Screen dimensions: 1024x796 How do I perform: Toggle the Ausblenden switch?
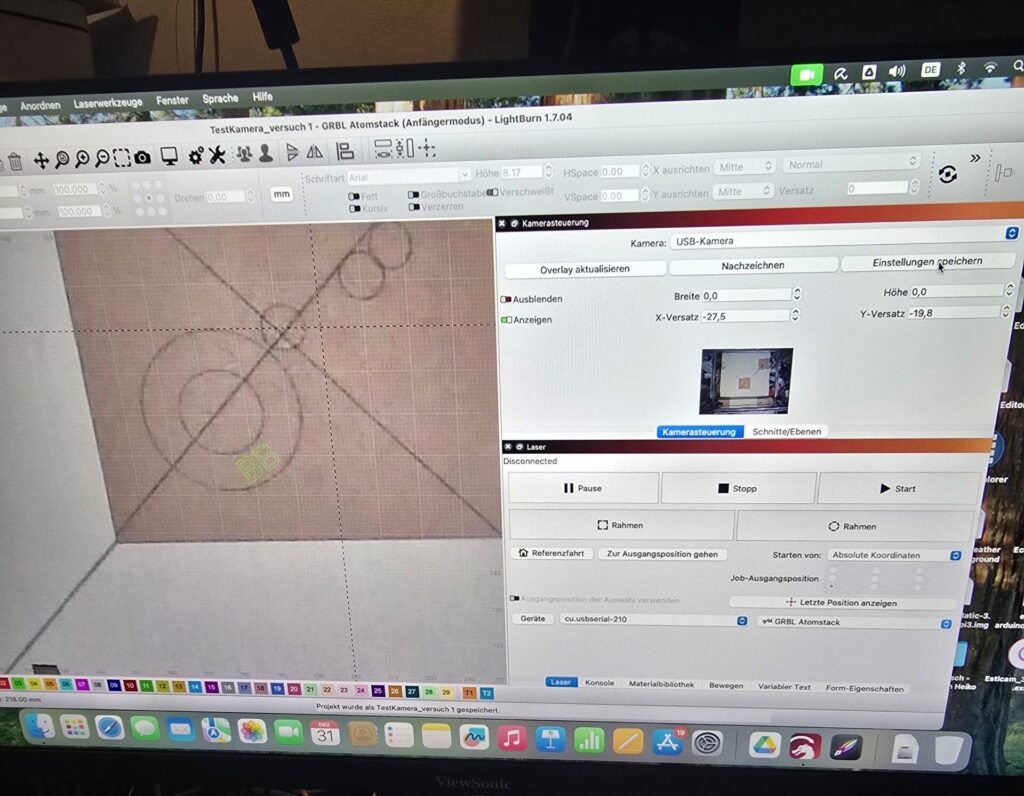point(506,299)
